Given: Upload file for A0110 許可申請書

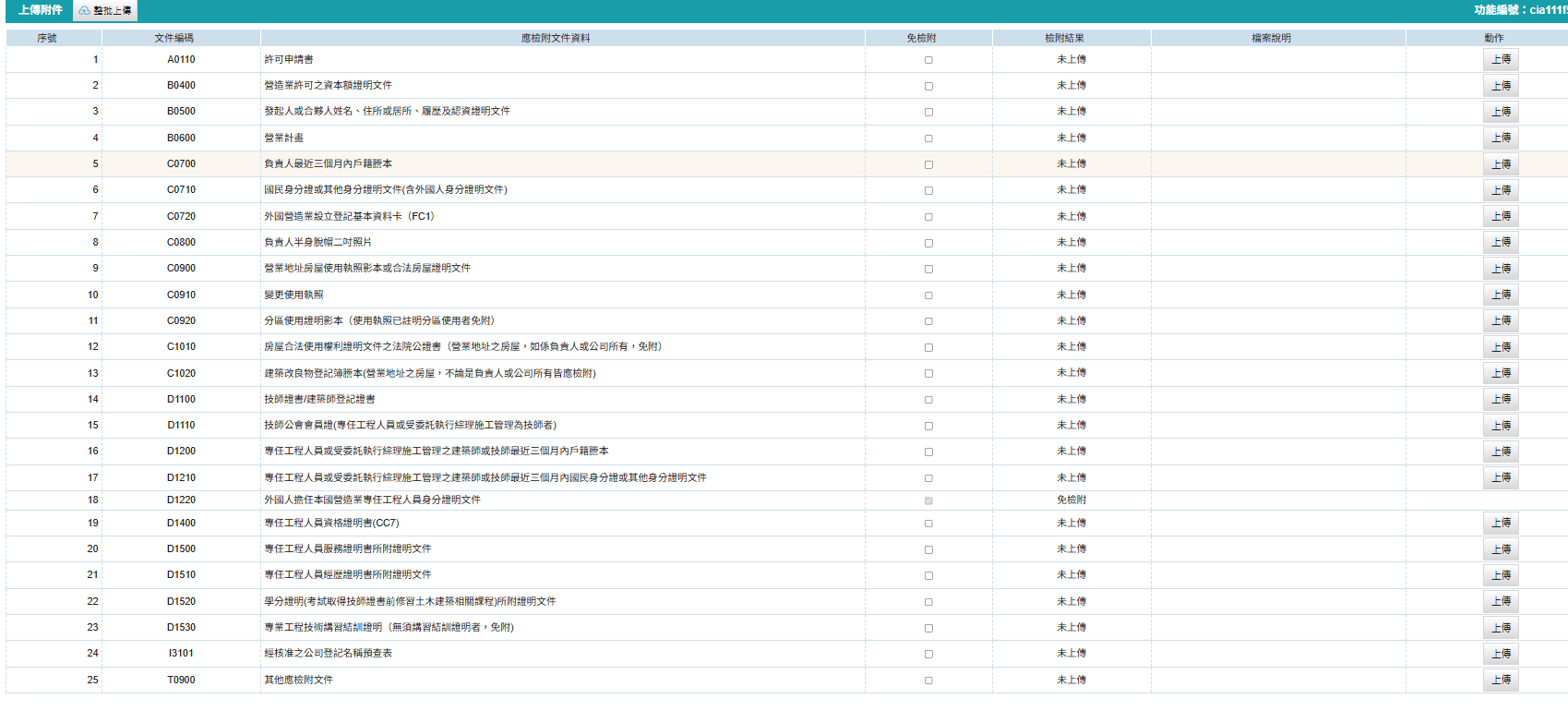Looking at the screenshot, I should tap(1501, 60).
